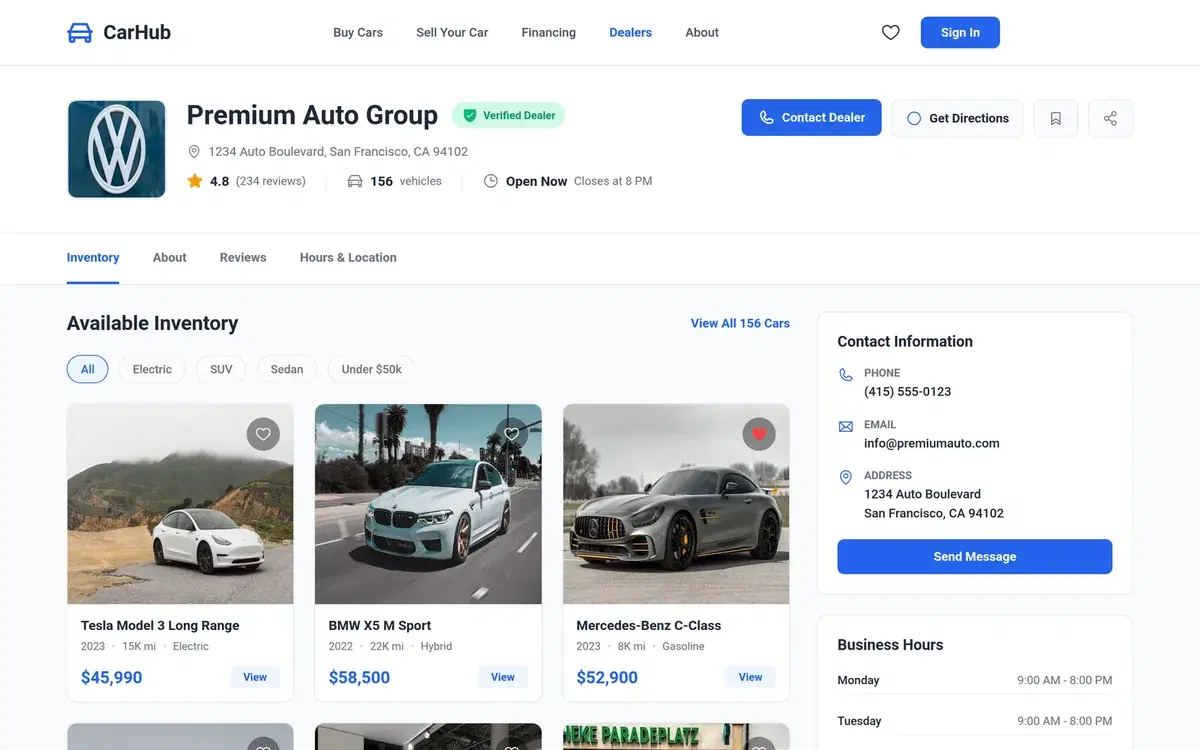Screen dimensions: 1200x750
Task: Open the Mercedes-Benz C-Class photo
Action: click(676, 504)
